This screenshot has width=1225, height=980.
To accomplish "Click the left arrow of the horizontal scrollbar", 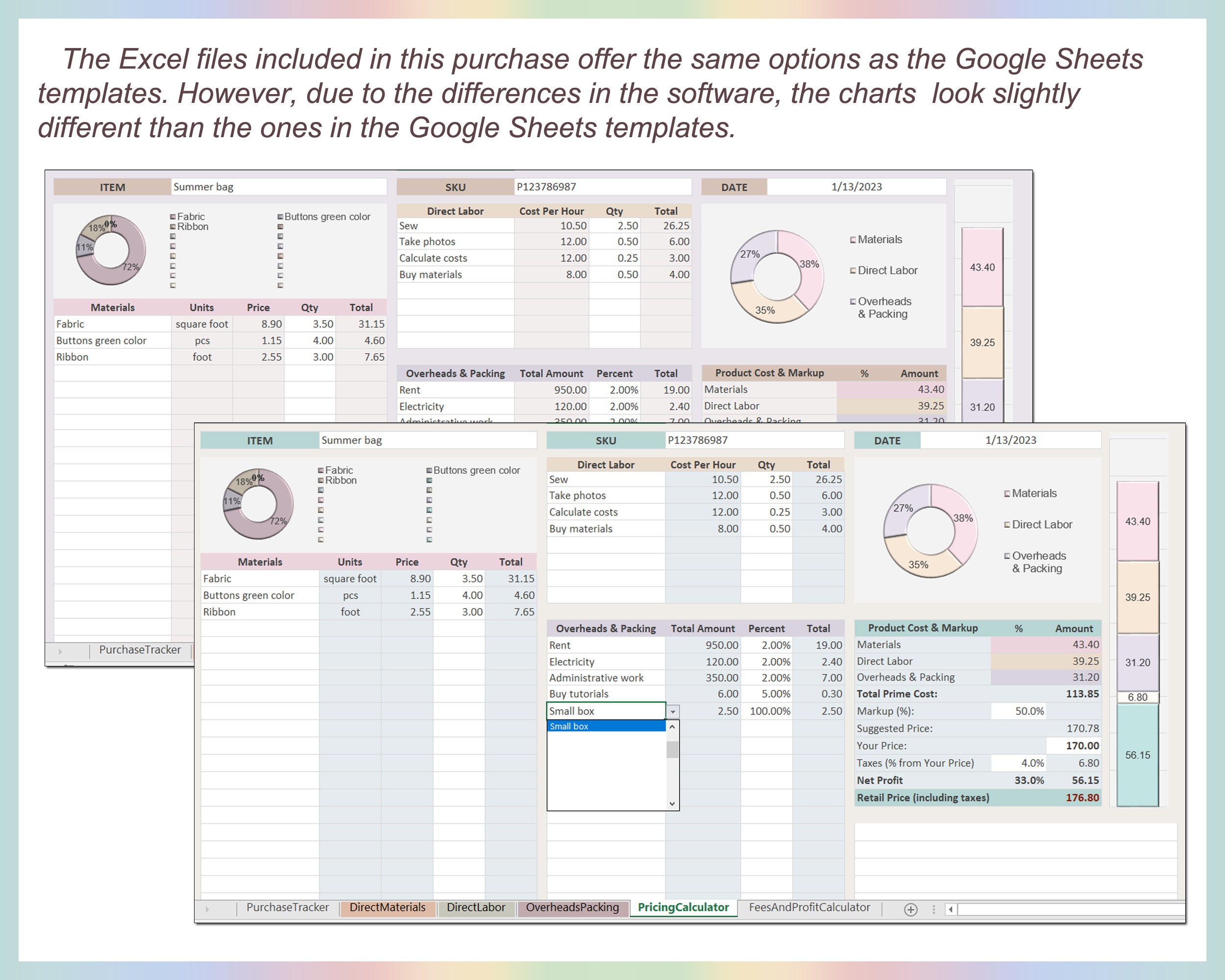I will click(x=951, y=909).
